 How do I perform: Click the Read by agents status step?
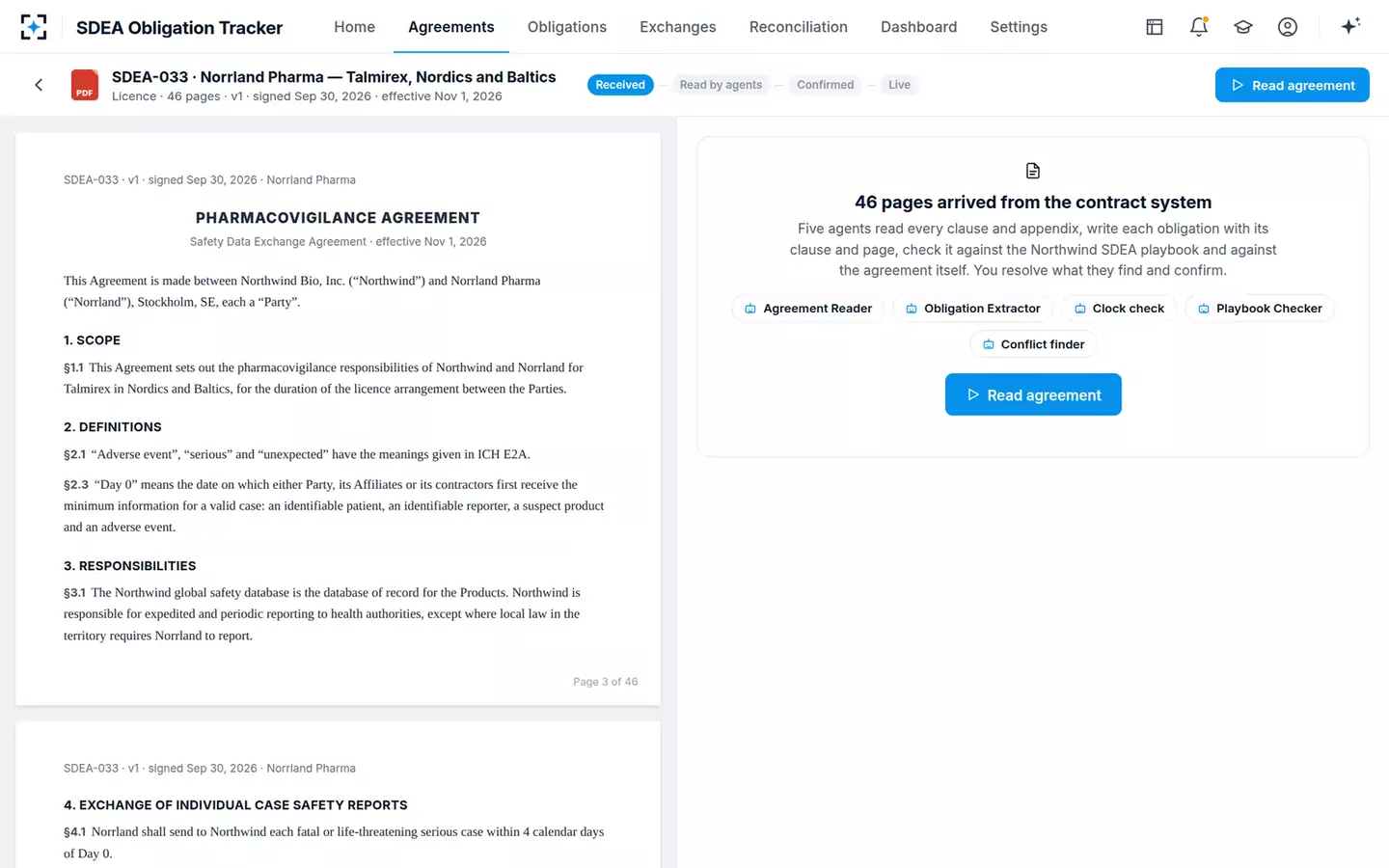point(721,85)
